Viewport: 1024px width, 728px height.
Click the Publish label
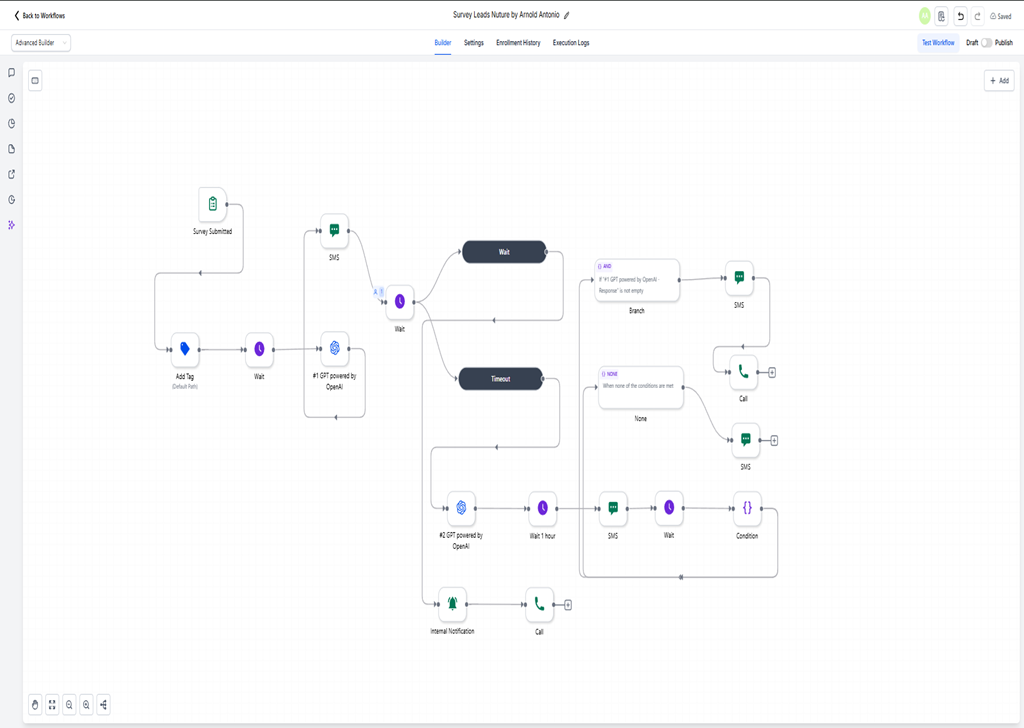(1004, 42)
